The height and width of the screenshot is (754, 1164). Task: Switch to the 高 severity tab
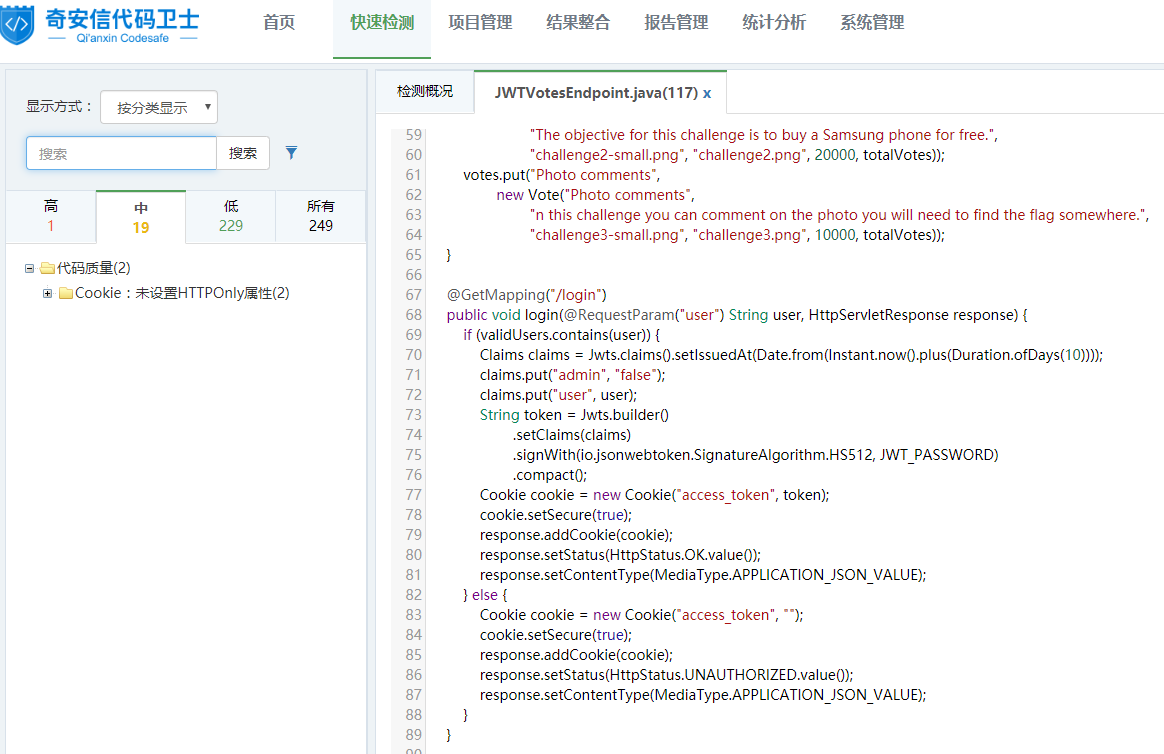click(x=51, y=216)
